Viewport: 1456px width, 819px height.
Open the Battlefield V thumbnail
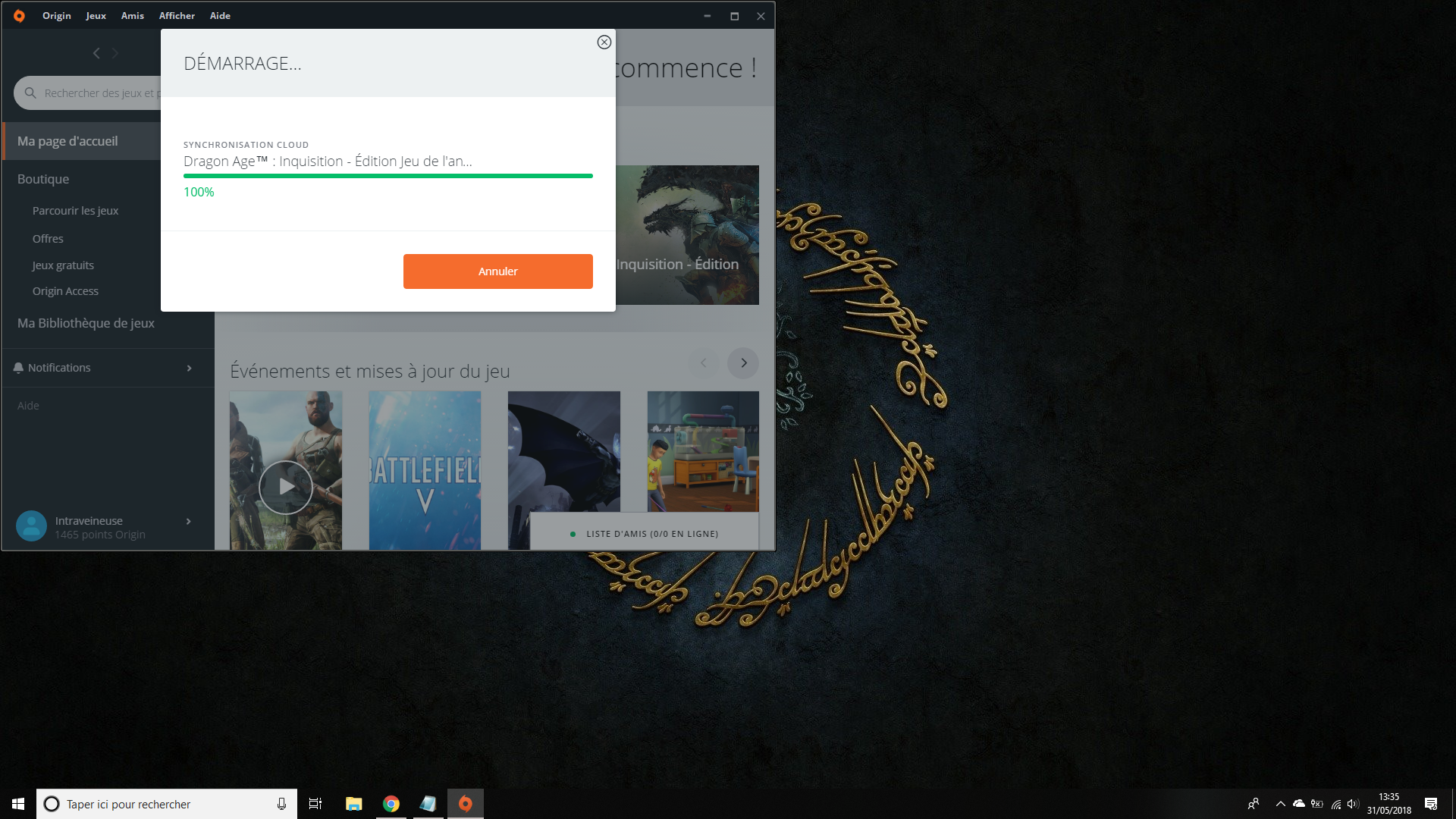425,470
